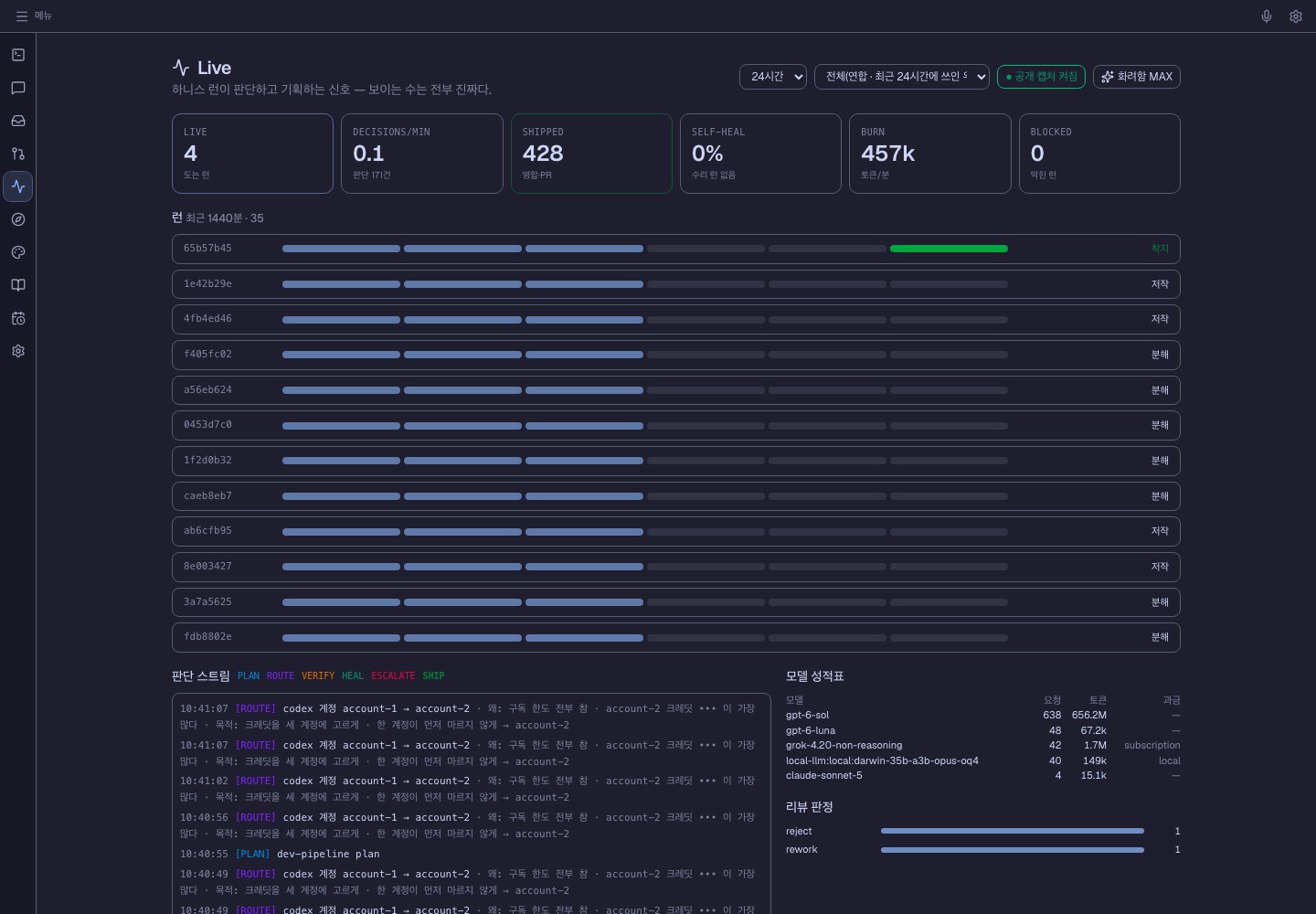Open run row fdb8802e
The height and width of the screenshot is (914, 1316).
[676, 637]
